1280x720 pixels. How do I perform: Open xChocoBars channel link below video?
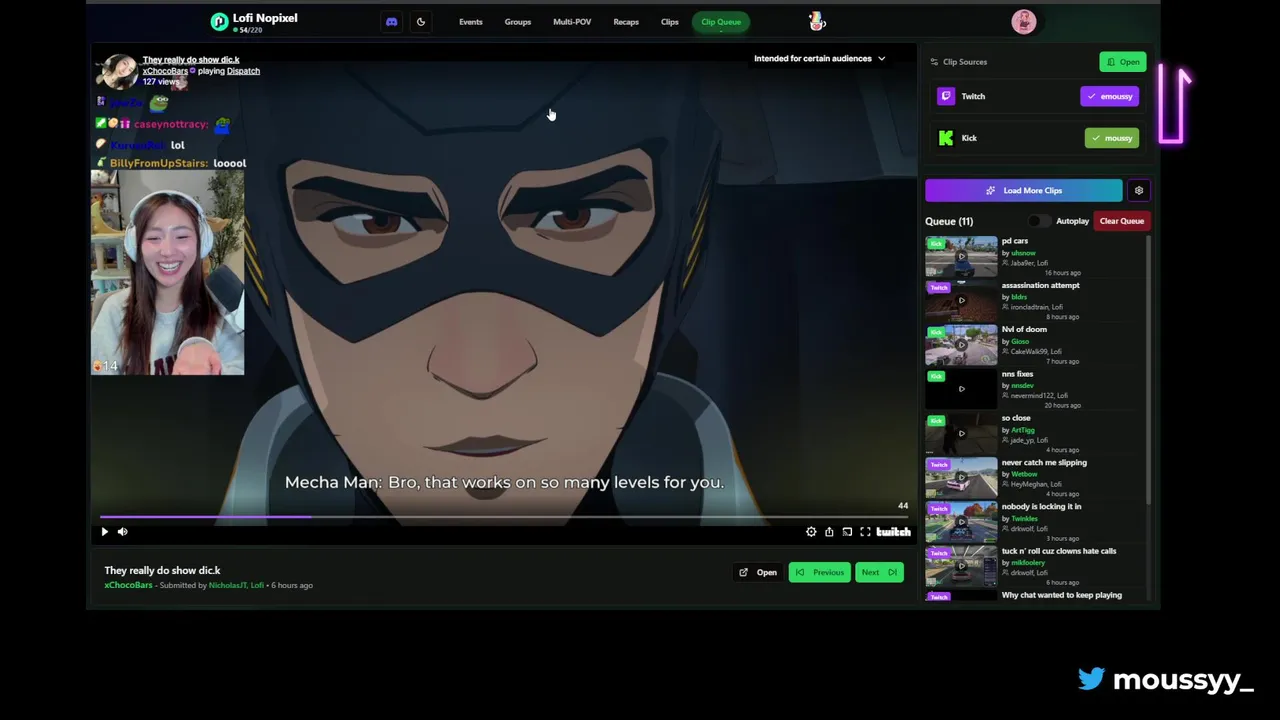(x=128, y=585)
